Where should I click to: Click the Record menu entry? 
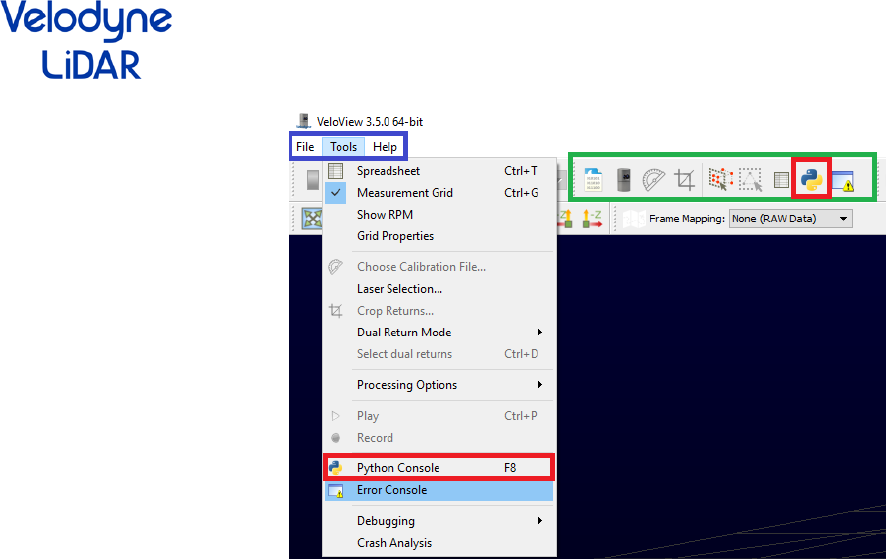439,438
